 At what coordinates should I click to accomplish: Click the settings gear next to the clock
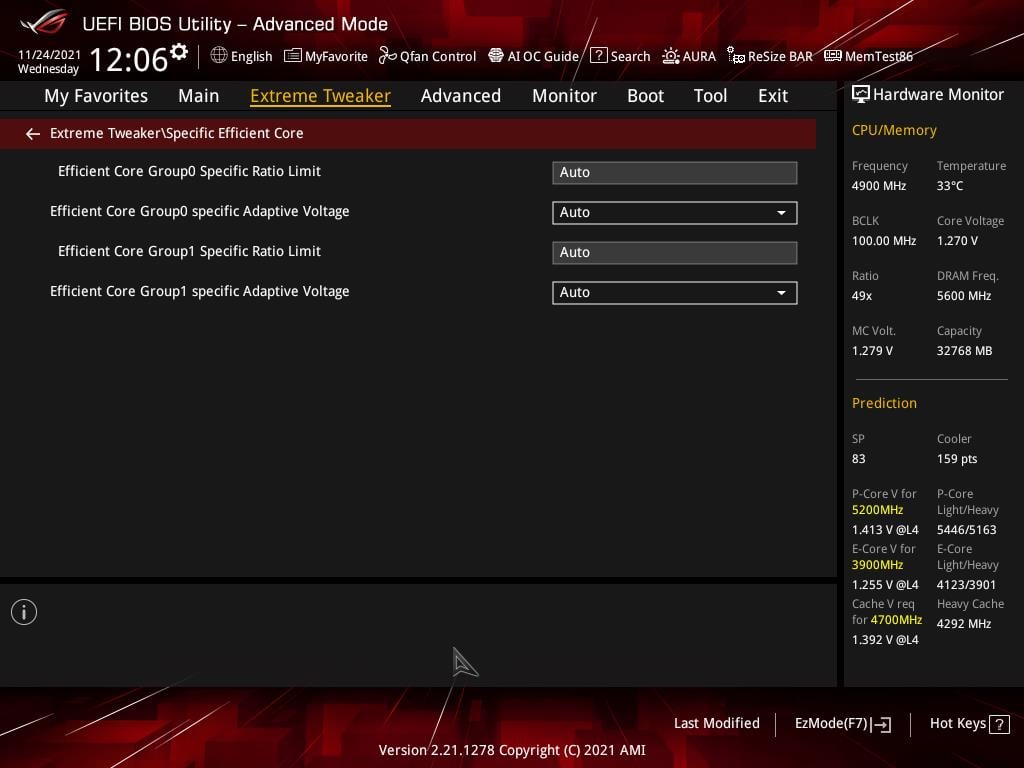pyautogui.click(x=179, y=52)
